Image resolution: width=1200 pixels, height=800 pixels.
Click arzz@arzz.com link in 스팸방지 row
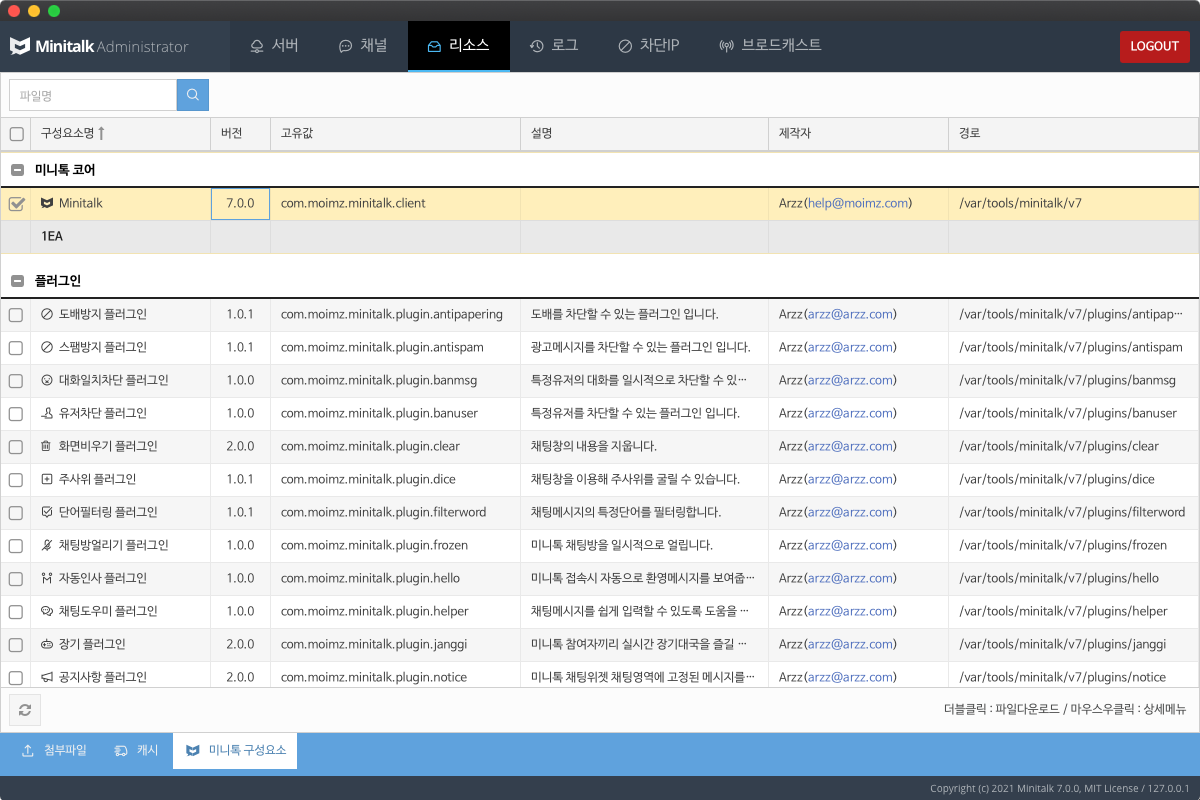pos(850,347)
